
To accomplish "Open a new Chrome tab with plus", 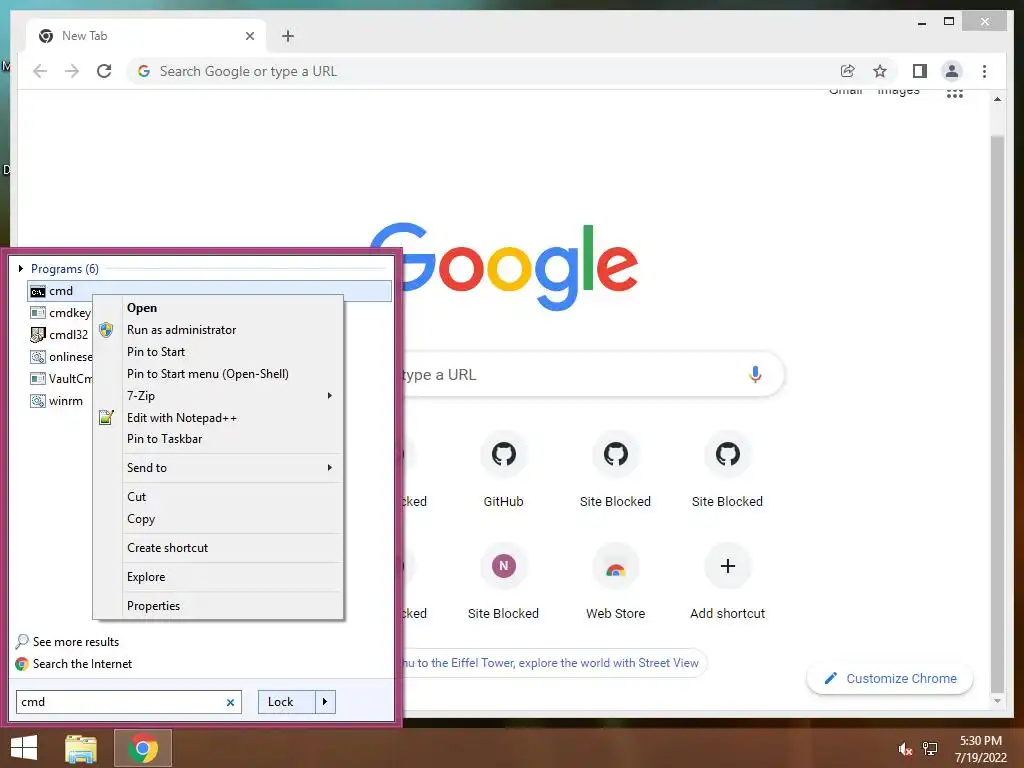I will [x=288, y=36].
